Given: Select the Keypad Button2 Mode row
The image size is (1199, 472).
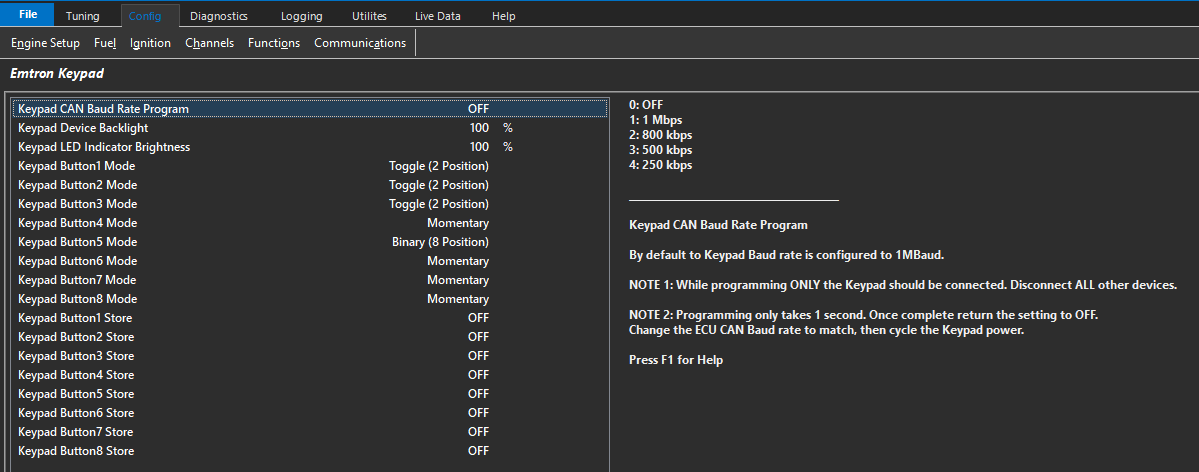Looking at the screenshot, I should (x=310, y=185).
